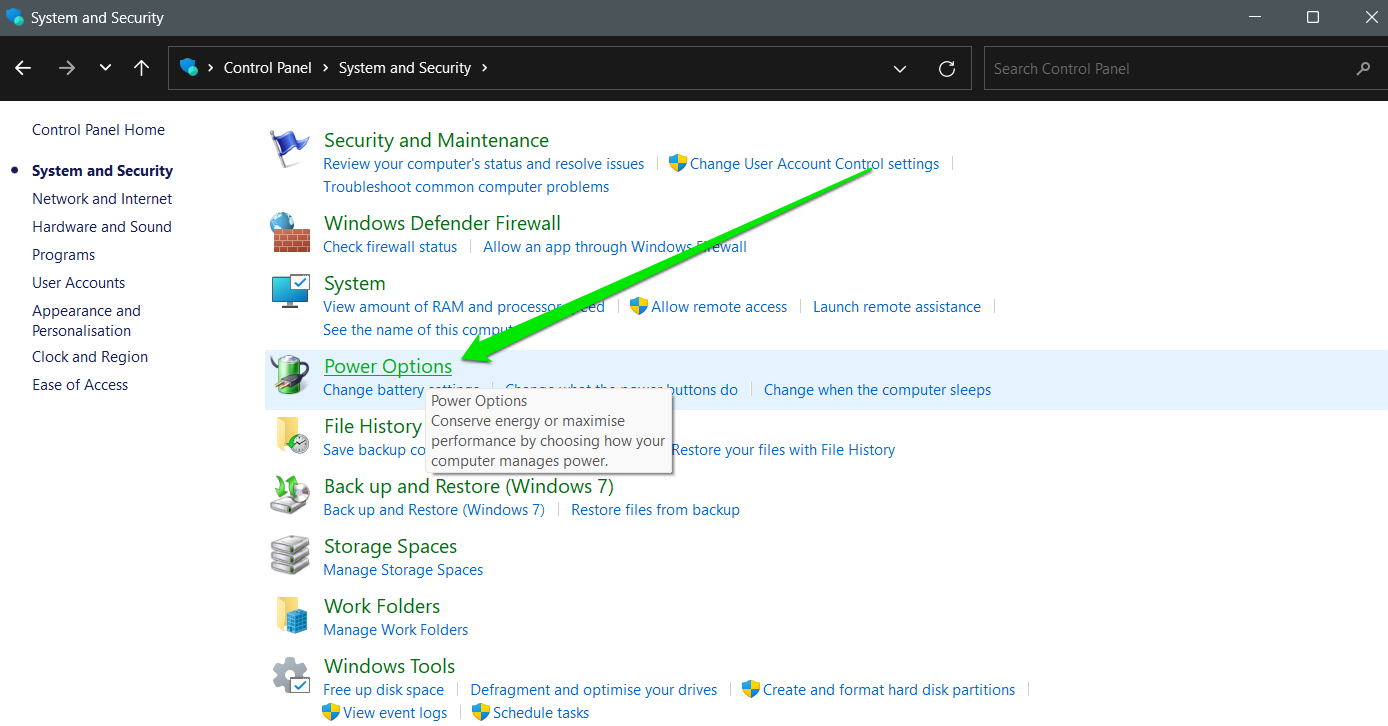This screenshot has width=1388, height=726.
Task: Expand the address bar history dropdown
Action: point(899,68)
